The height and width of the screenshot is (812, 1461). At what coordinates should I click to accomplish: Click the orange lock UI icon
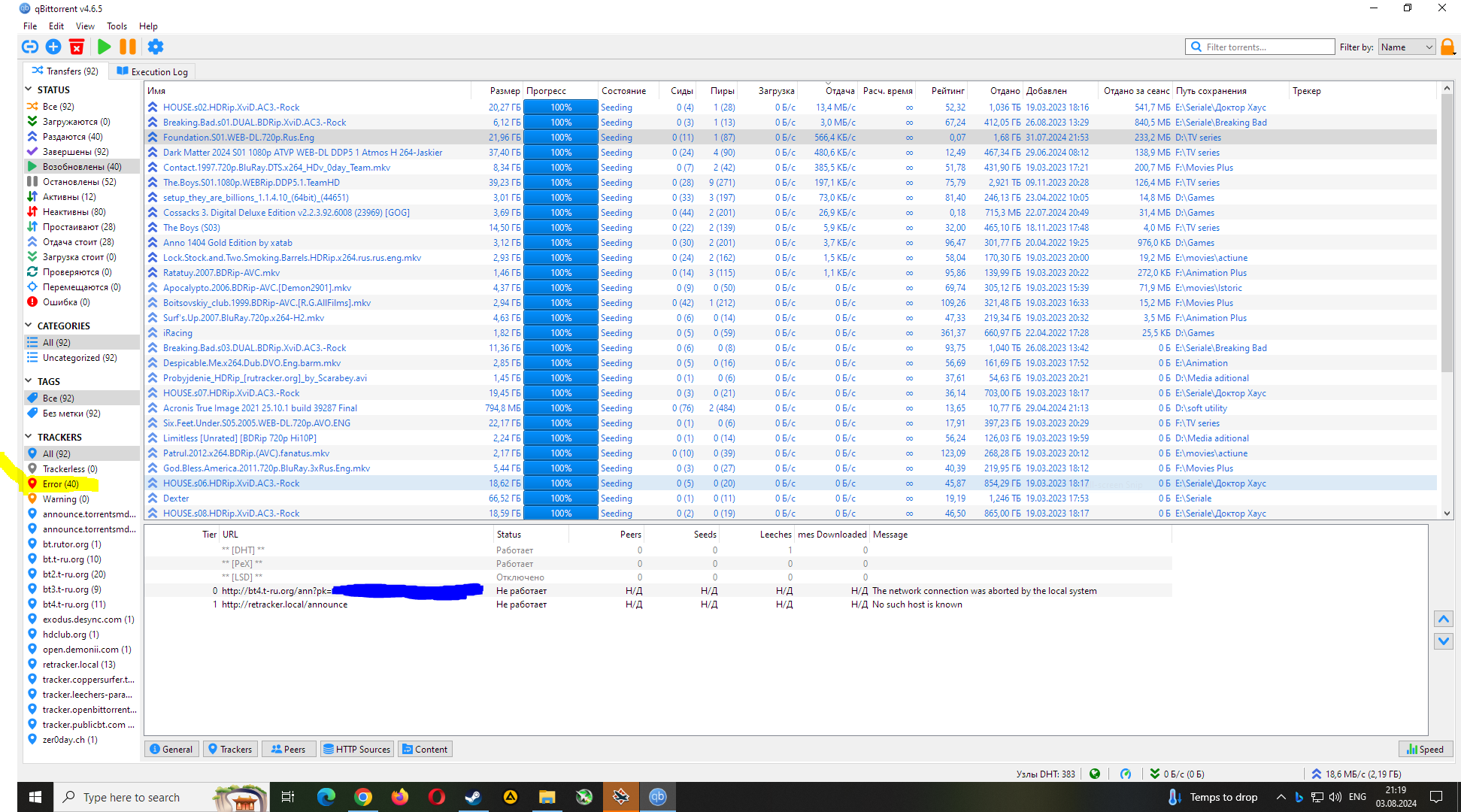1447,47
